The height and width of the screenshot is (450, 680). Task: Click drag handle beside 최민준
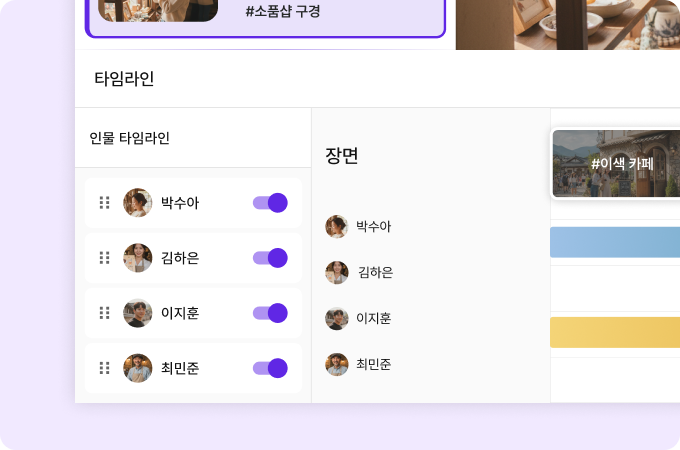pyautogui.click(x=104, y=368)
